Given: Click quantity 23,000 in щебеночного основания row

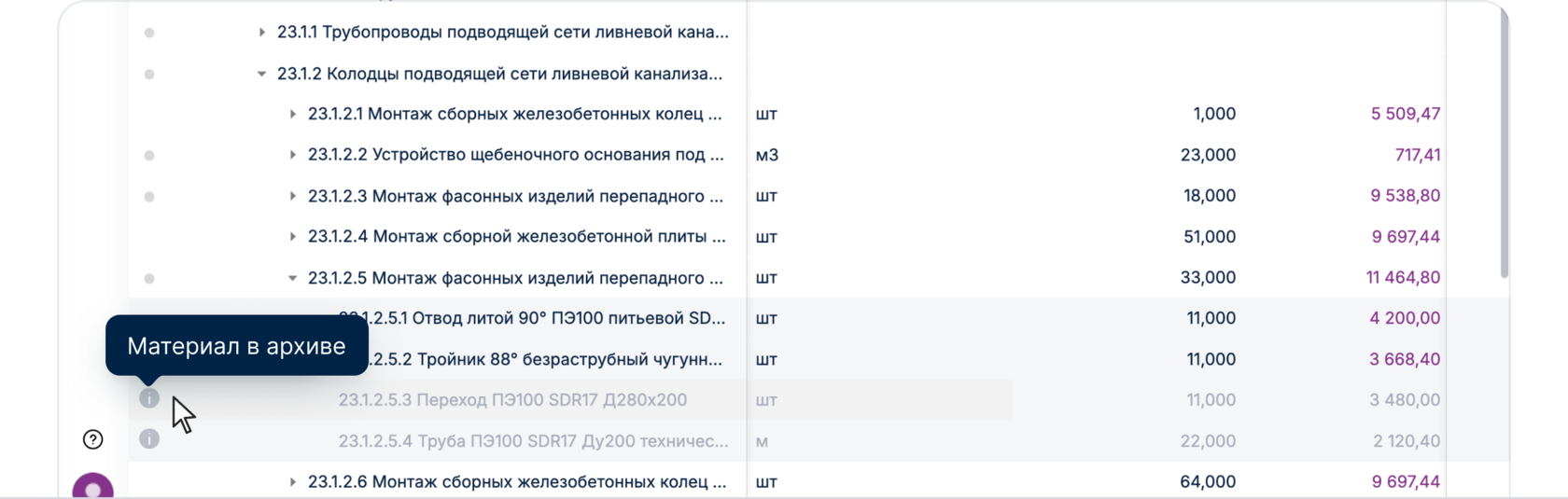Looking at the screenshot, I should (1208, 156).
